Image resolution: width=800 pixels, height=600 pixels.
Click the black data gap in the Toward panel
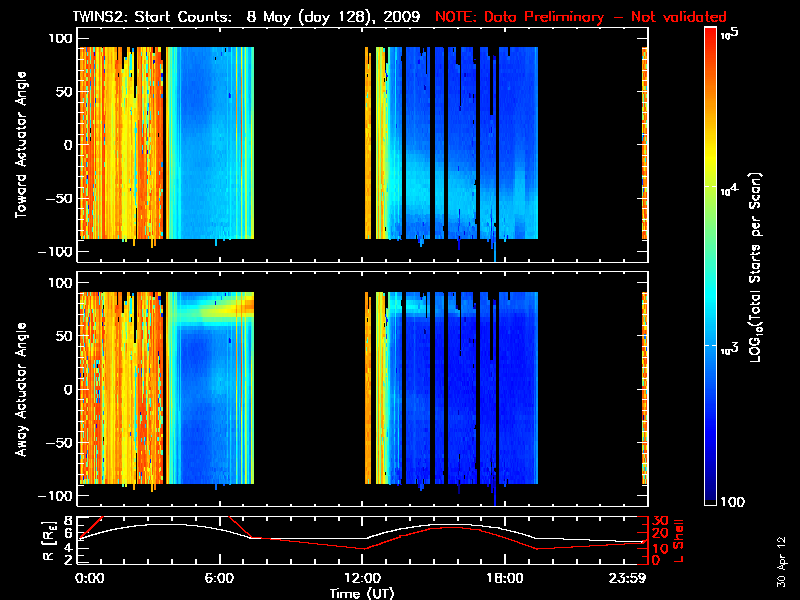pyautogui.click(x=309, y=145)
